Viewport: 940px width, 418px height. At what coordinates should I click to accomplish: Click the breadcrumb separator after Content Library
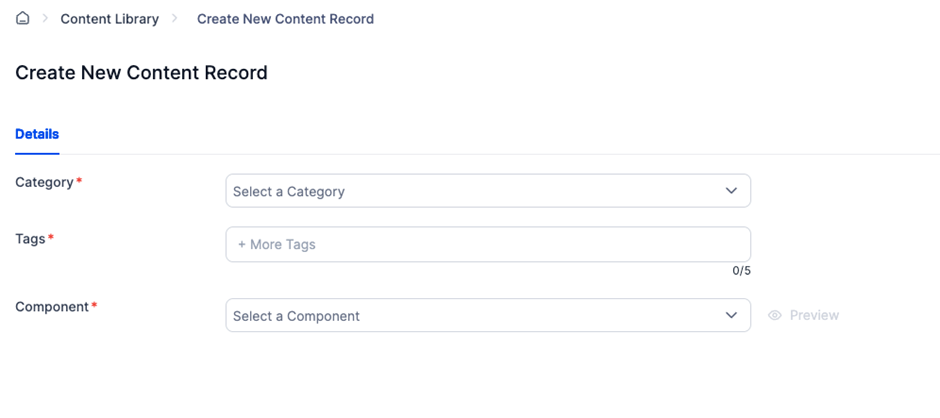[175, 19]
